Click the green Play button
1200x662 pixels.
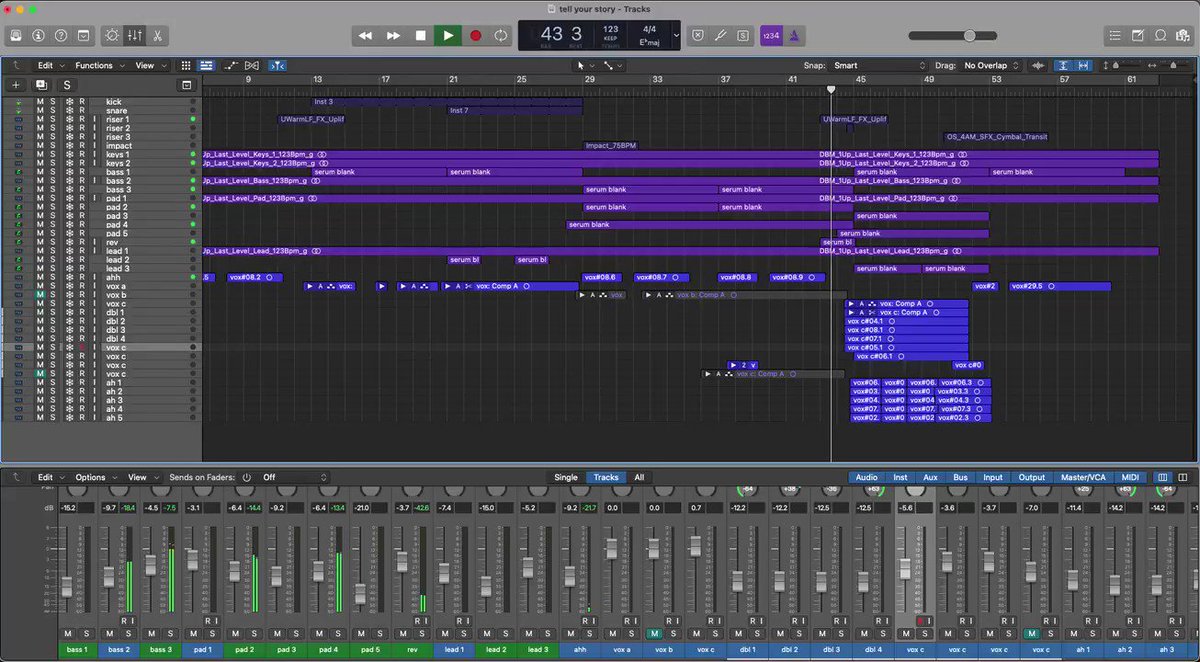448,35
